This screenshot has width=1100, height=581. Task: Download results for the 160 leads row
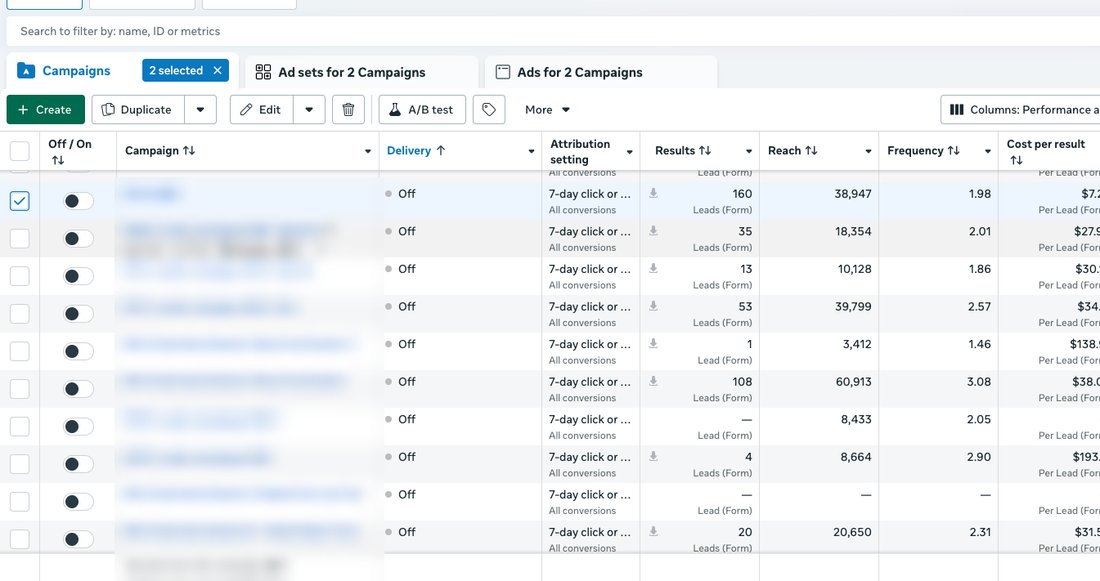point(653,193)
